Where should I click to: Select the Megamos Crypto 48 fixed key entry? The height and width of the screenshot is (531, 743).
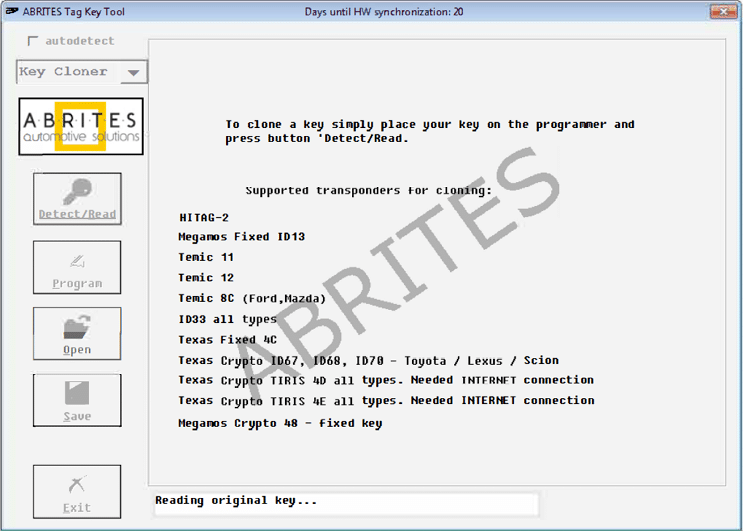pos(280,423)
